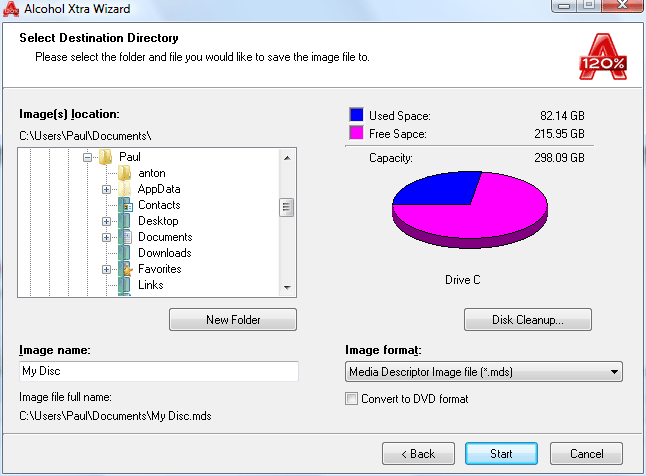This screenshot has height=476, width=646.
Task: Click the Start button
Action: tap(501, 454)
